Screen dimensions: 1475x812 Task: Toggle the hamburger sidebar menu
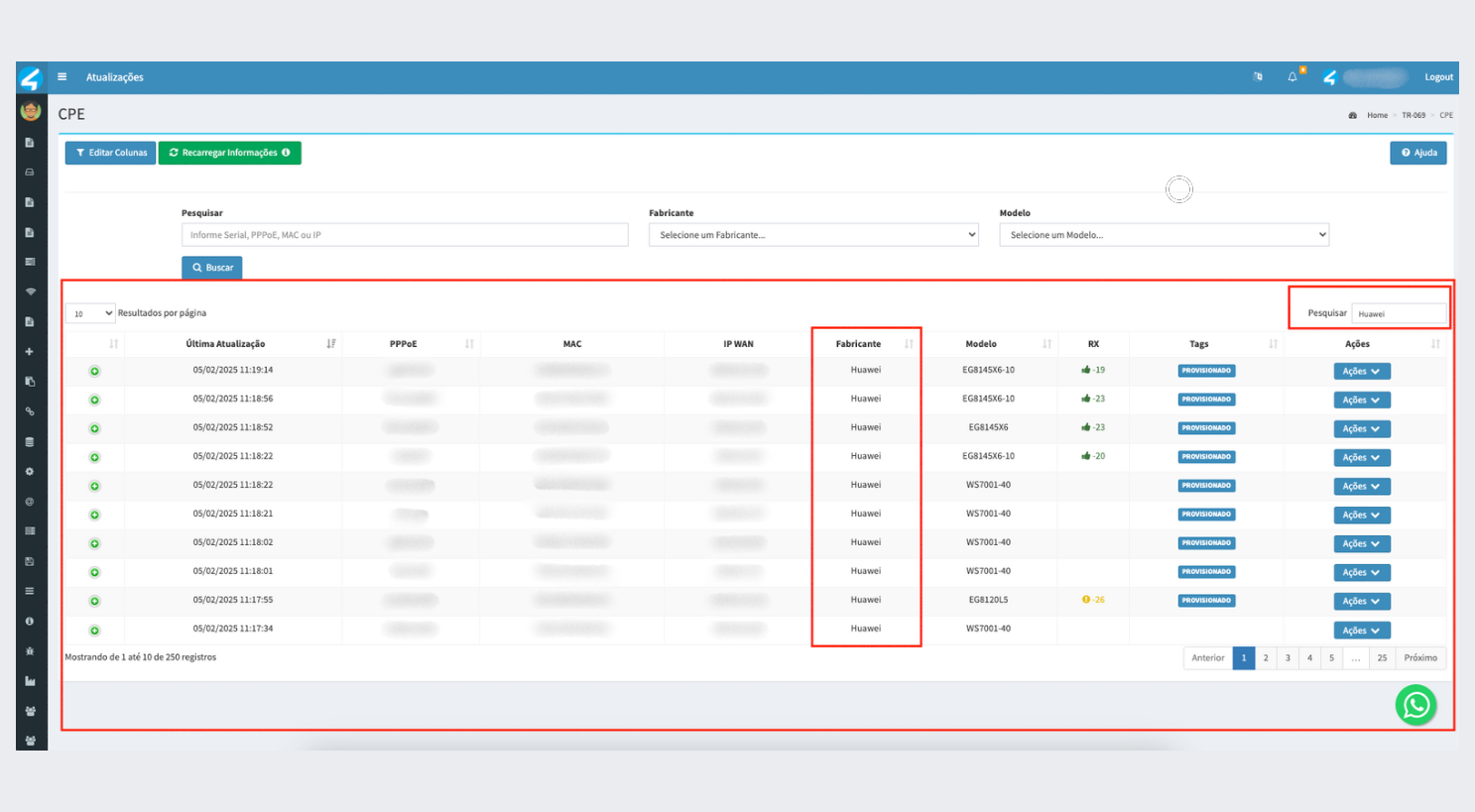tap(61, 77)
